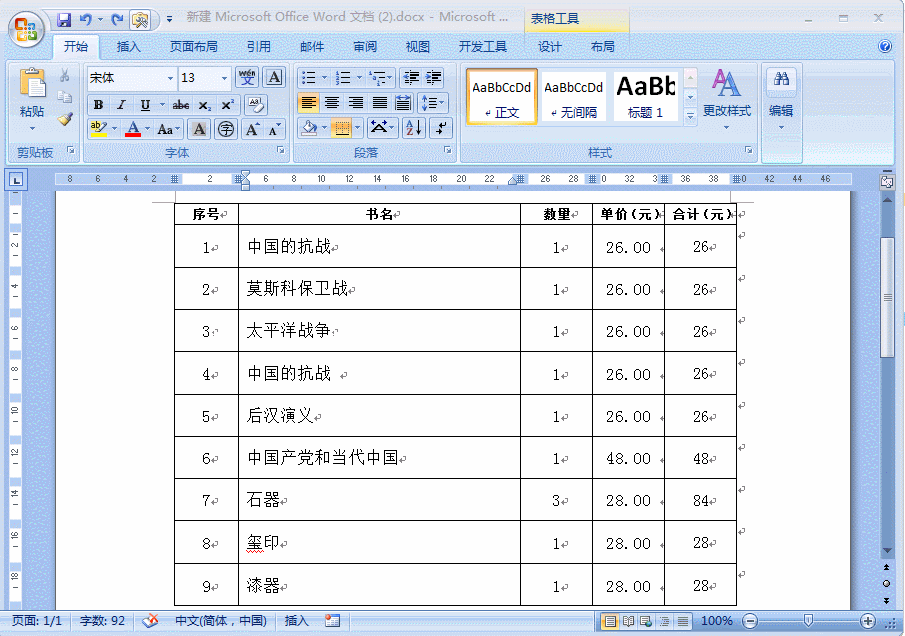
Task: Click the Paste clipboard icon
Action: pos(32,84)
